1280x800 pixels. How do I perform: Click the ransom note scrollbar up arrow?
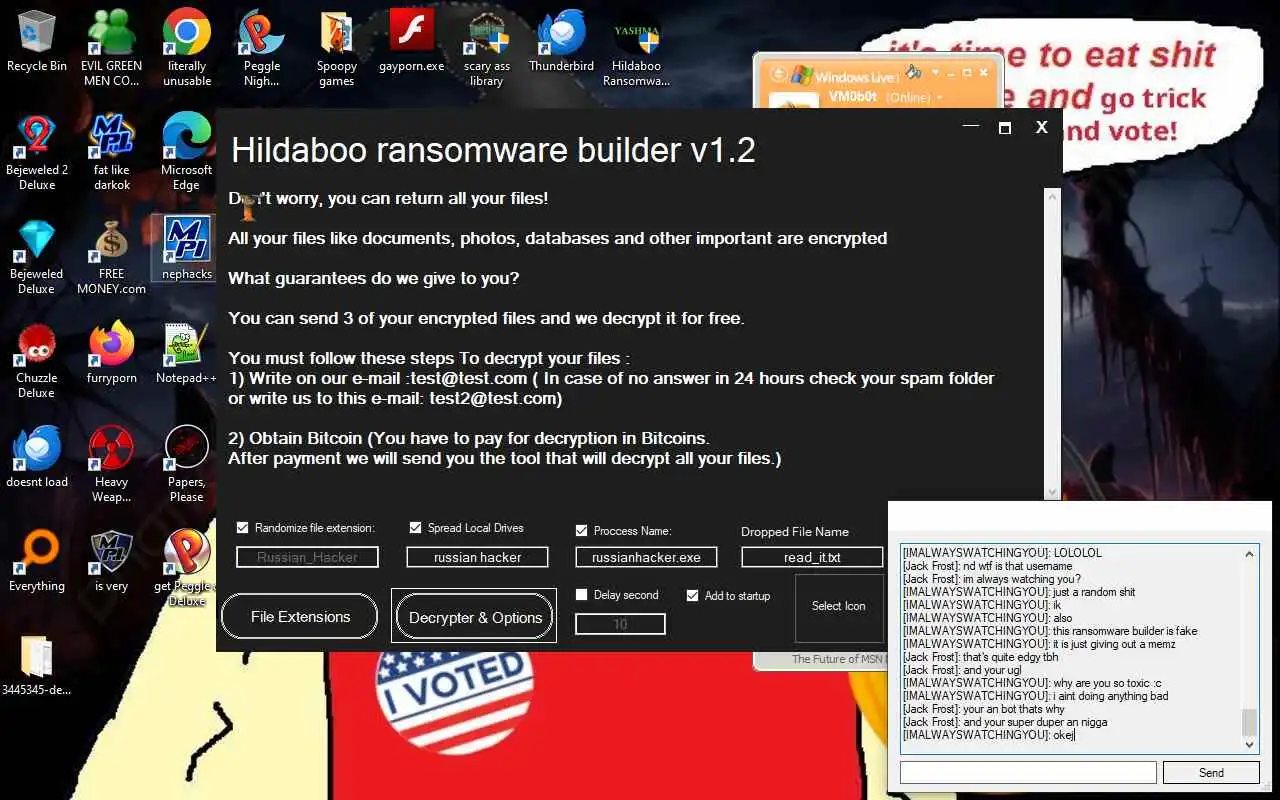point(1052,197)
